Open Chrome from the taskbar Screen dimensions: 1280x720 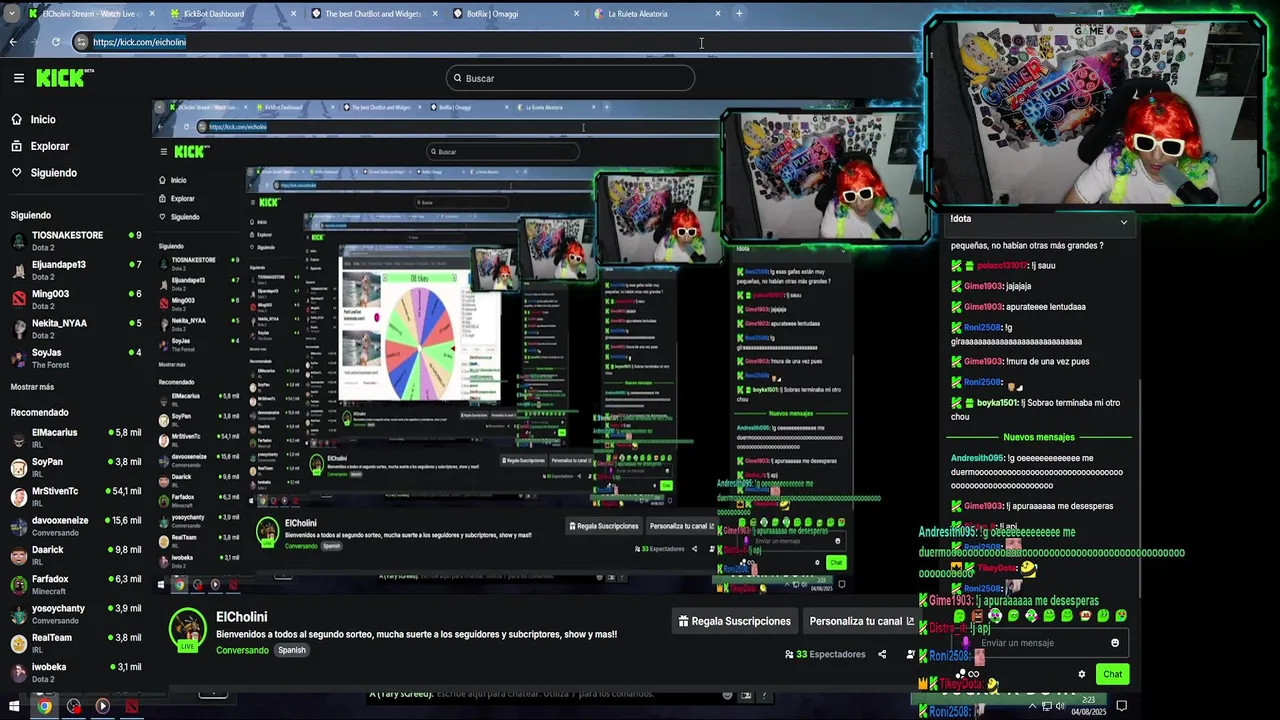(x=44, y=706)
